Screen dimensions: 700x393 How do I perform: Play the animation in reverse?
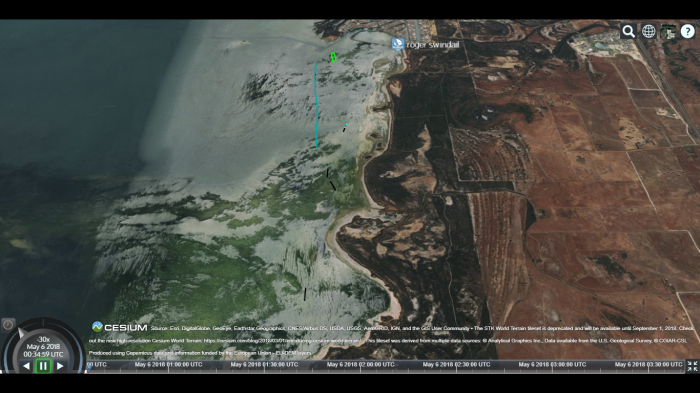(x=26, y=366)
